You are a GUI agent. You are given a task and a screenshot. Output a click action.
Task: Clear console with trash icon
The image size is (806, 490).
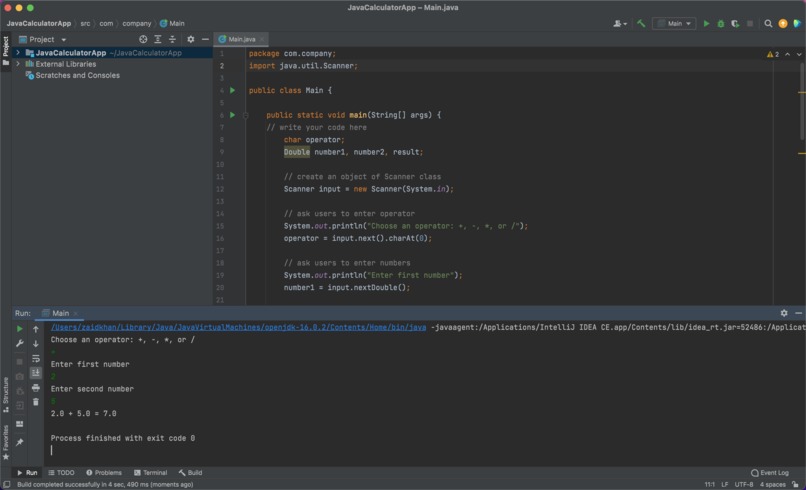(x=35, y=402)
